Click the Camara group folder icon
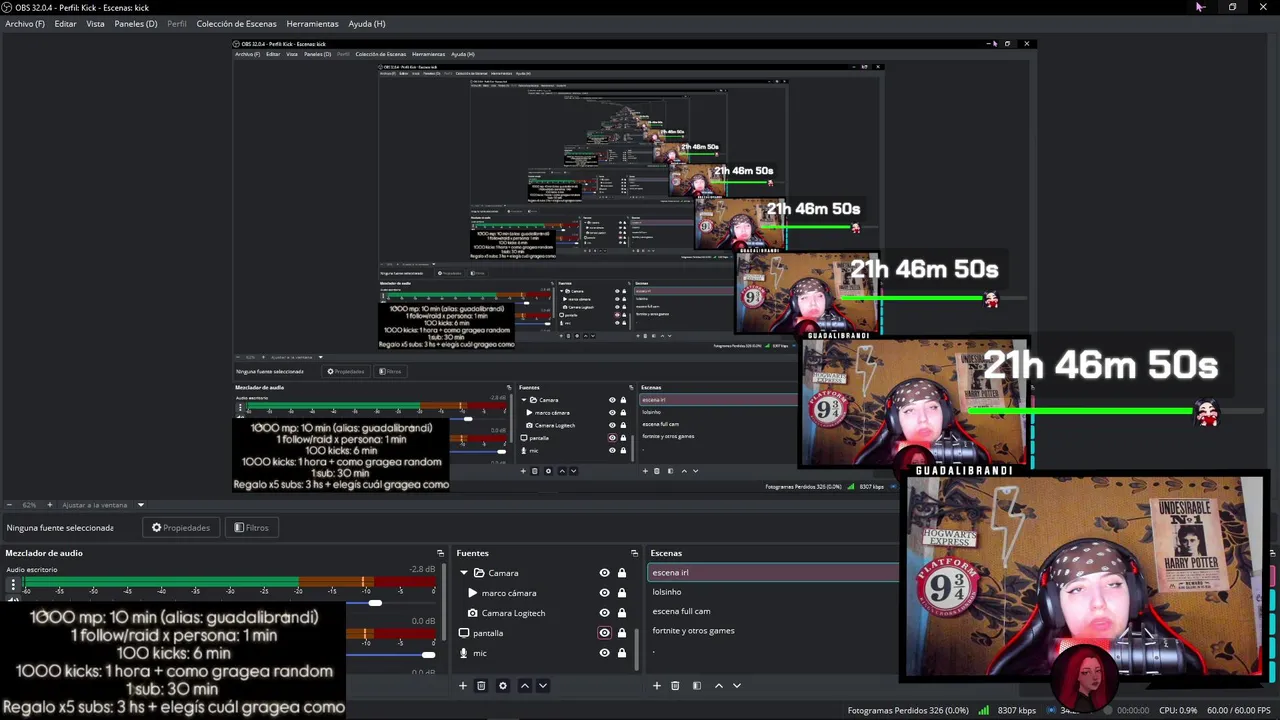 coord(479,573)
